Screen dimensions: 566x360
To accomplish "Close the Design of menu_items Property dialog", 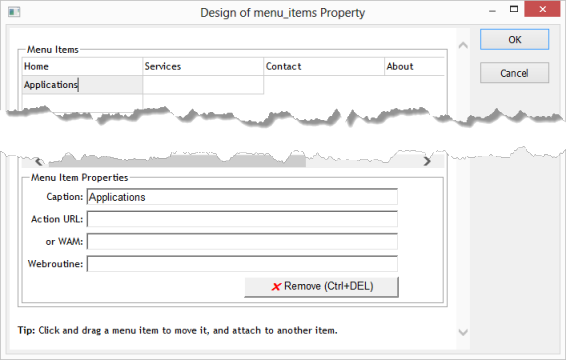I will [542, 9].
